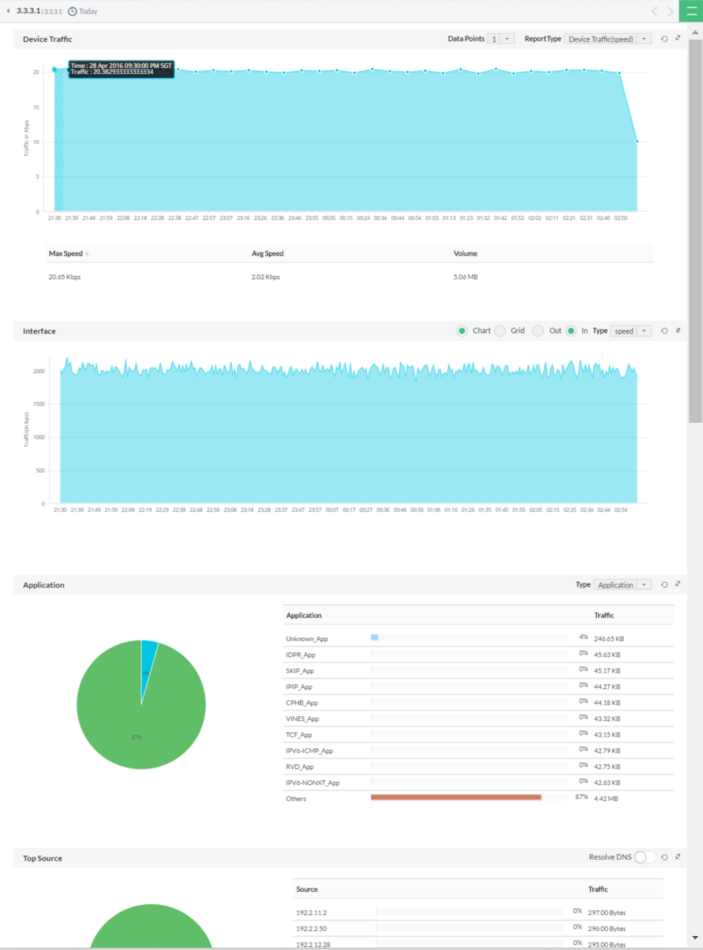Screen dimensions: 703x950
Task: Click the Traffic column header in Application table
Action: (604, 615)
